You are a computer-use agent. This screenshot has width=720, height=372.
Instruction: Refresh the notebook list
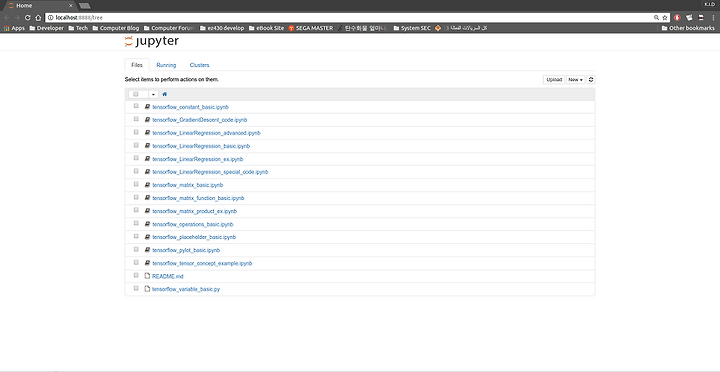pyautogui.click(x=591, y=79)
